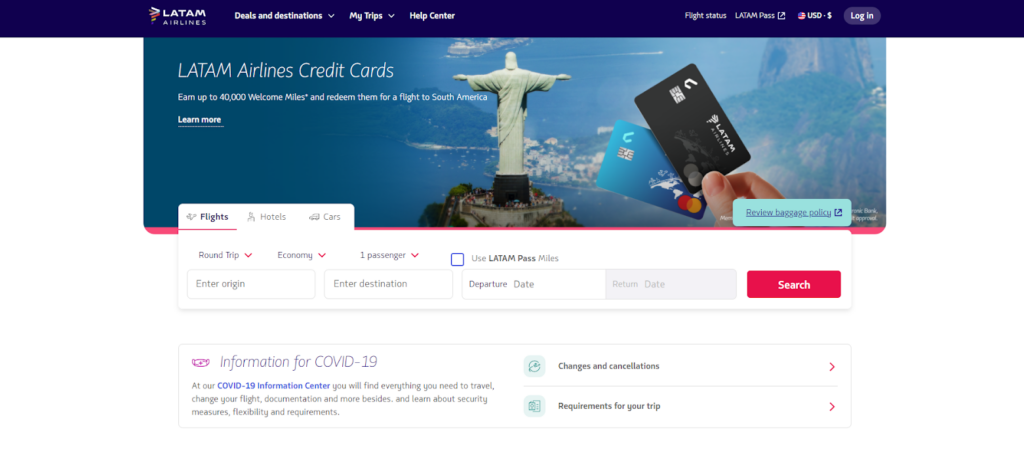Click the LATAM Airlines logo

pyautogui.click(x=178, y=16)
